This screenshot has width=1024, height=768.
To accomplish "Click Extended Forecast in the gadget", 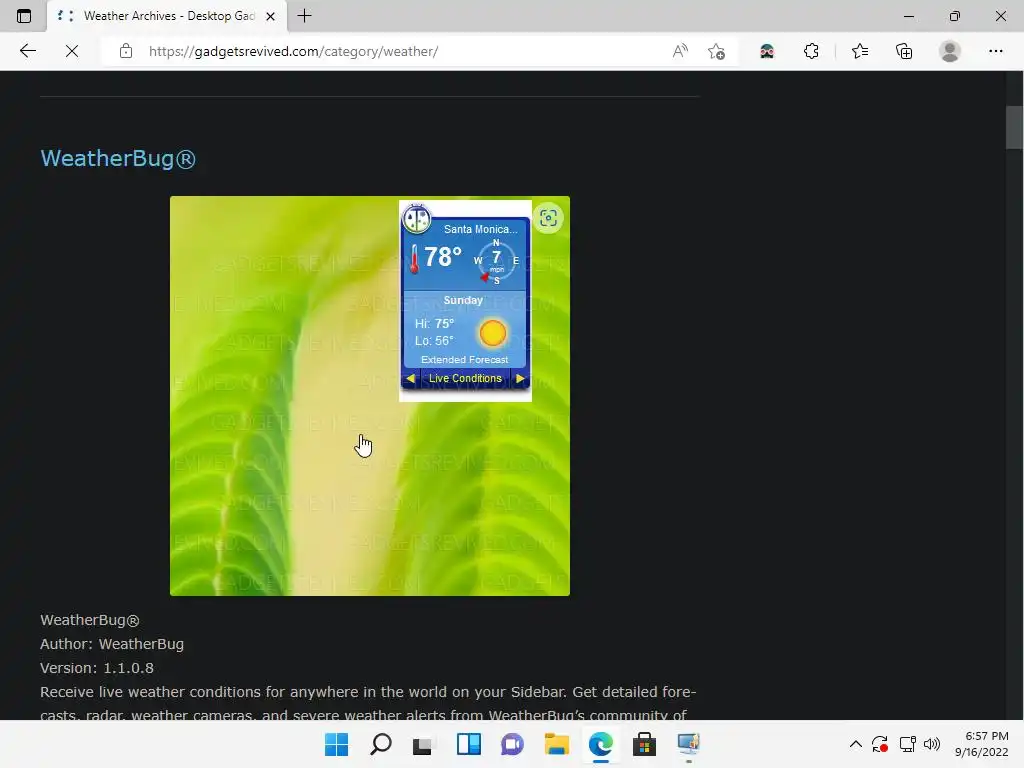I will (x=464, y=359).
